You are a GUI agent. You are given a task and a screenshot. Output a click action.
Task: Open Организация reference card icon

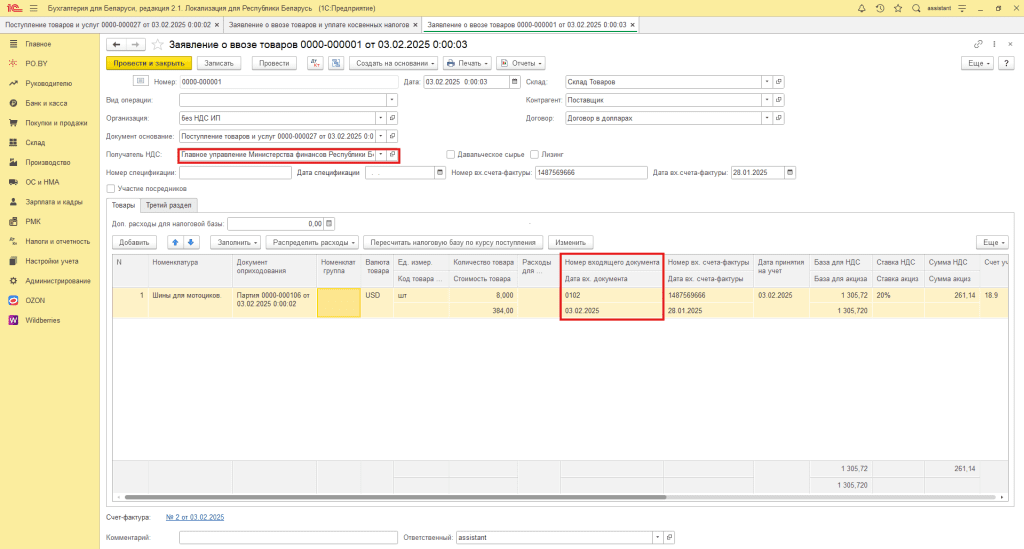click(x=392, y=118)
